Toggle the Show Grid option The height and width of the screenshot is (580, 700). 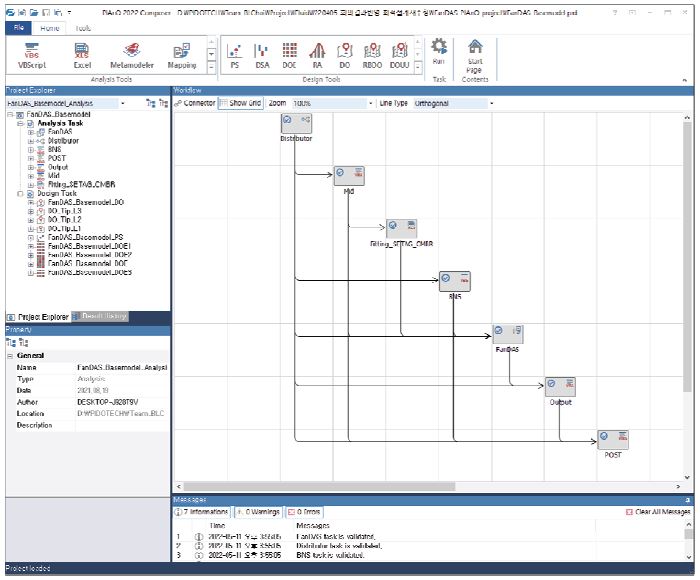(240, 103)
